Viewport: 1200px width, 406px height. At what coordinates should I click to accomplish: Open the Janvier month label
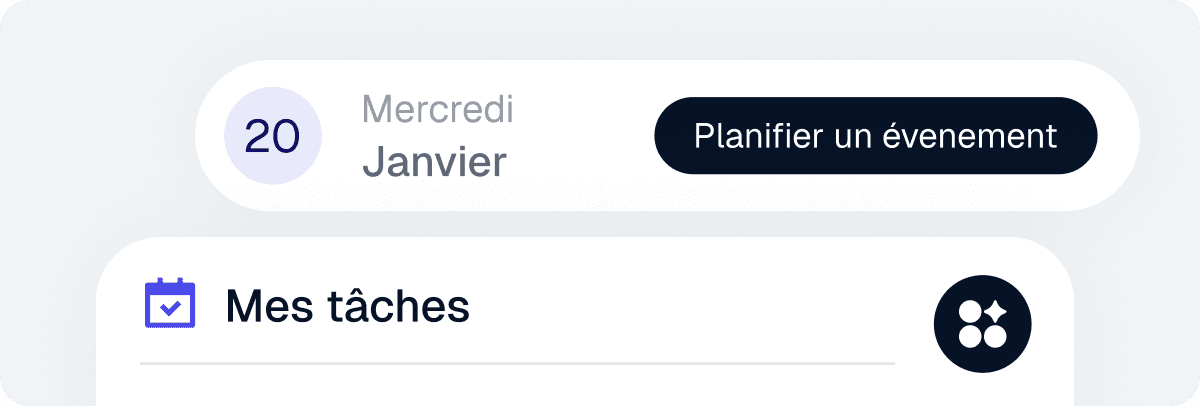[x=434, y=161]
